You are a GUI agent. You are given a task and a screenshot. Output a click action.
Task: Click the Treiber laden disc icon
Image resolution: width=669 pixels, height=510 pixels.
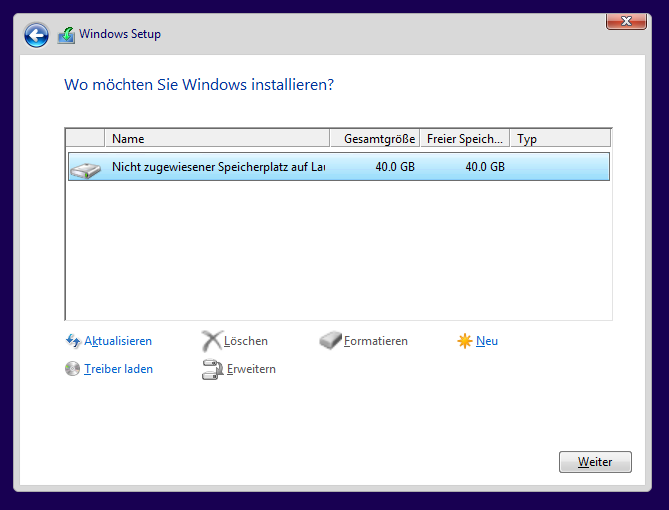[x=73, y=369]
